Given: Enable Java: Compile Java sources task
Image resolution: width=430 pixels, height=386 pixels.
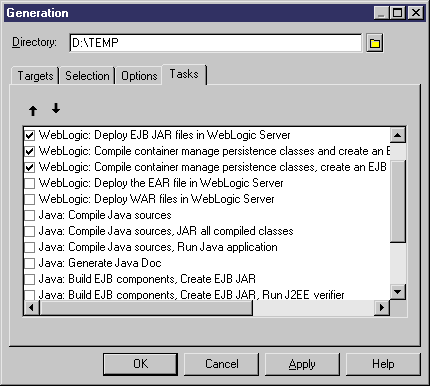Looking at the screenshot, I should coord(30,215).
